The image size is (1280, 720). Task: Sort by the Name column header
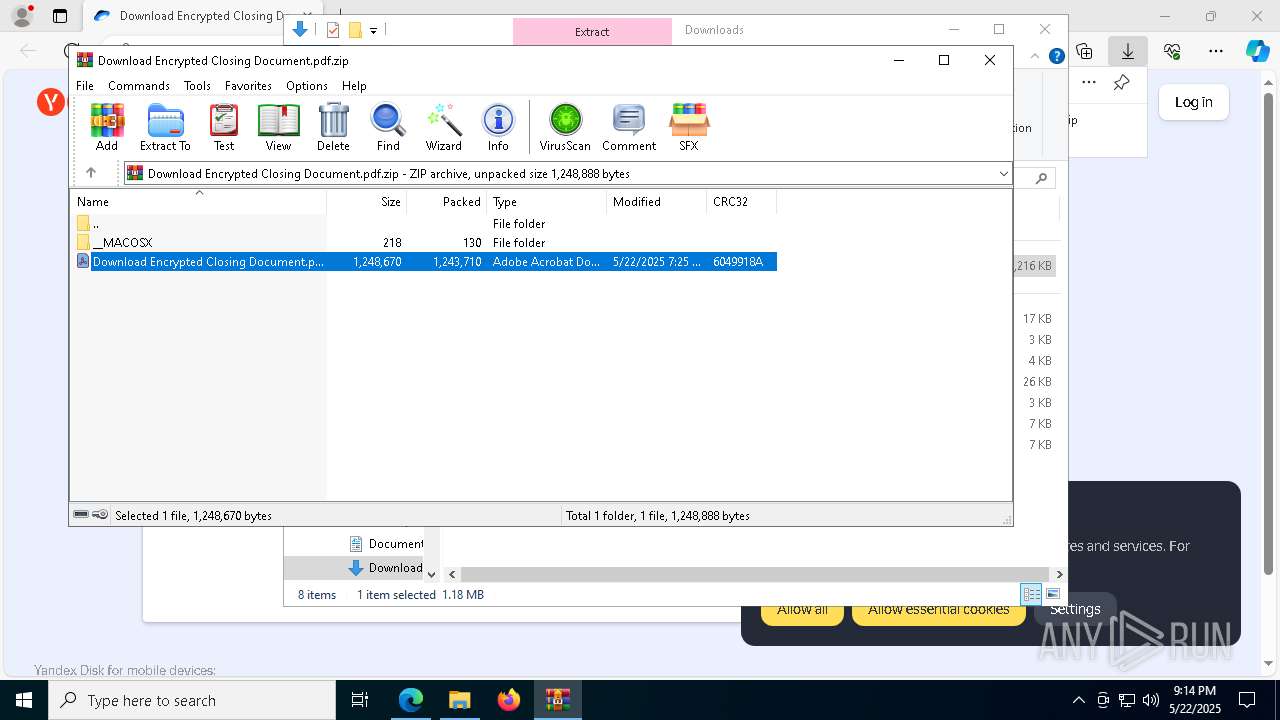(x=198, y=202)
